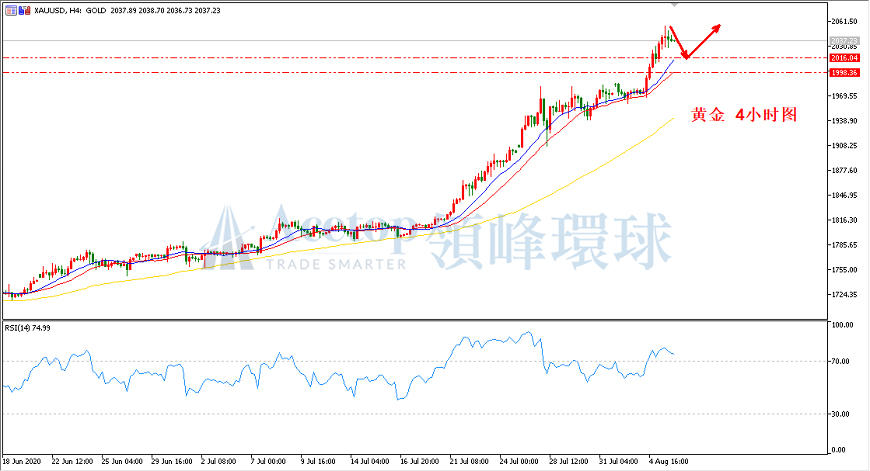Screen dimensions: 870x471
Task: Click the gray chart shift triangle marker
Action: click(675, 4)
